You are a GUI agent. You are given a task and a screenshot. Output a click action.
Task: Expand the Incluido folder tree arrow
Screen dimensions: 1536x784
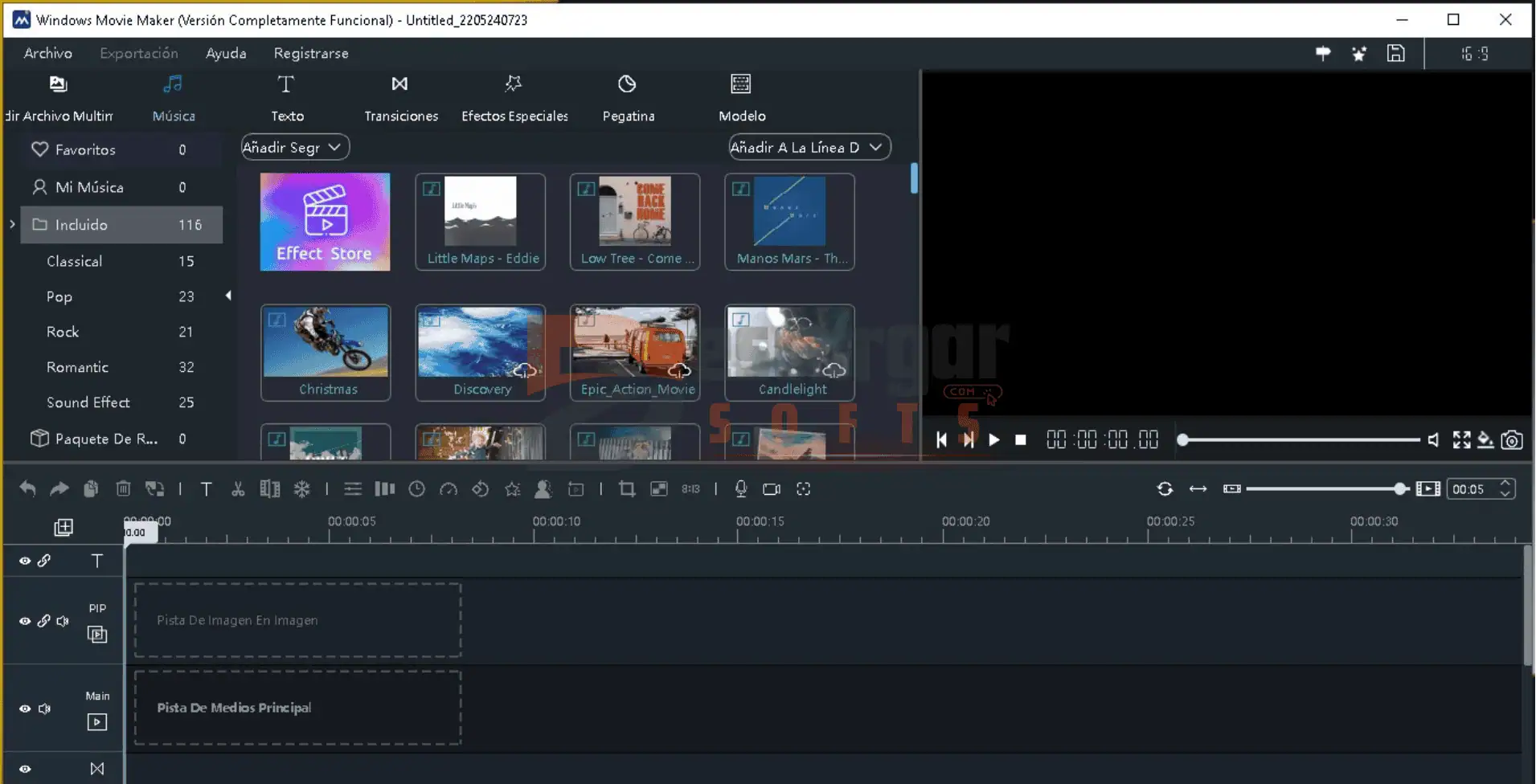[12, 225]
